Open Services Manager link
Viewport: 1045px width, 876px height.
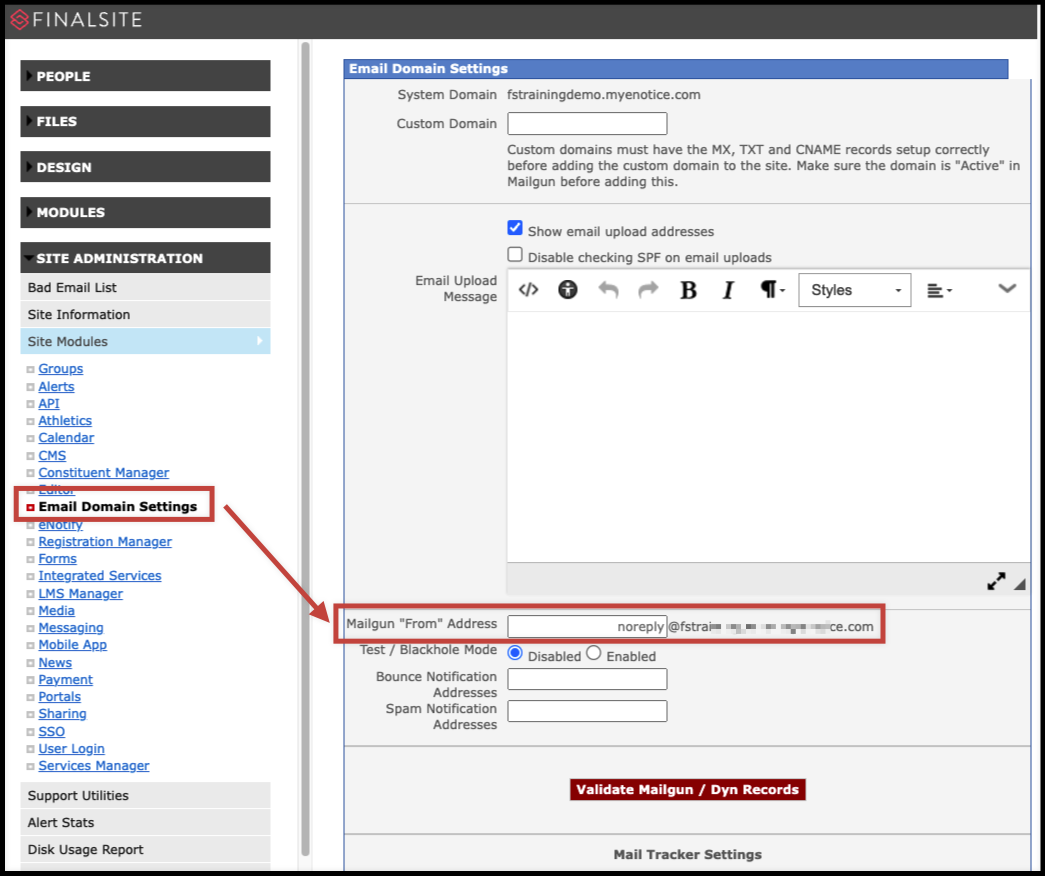pyautogui.click(x=93, y=765)
